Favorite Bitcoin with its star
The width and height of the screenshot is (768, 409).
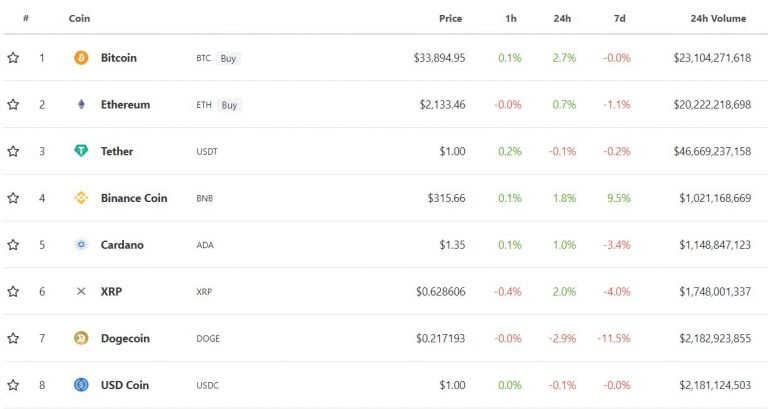point(13,58)
